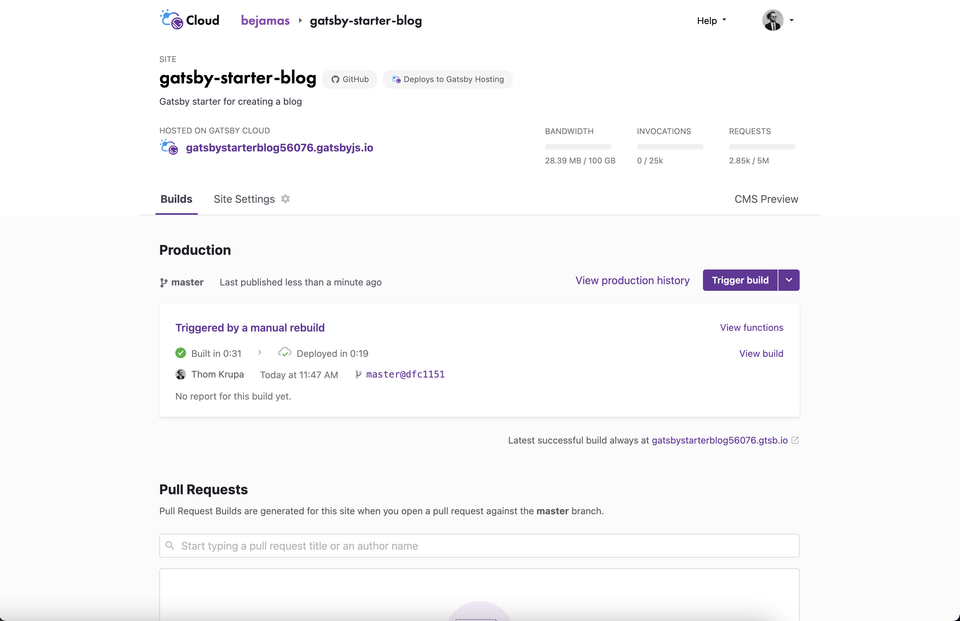The width and height of the screenshot is (960, 621).
Task: Click the '28.39 MB / 100 GB' value
Action: (580, 160)
